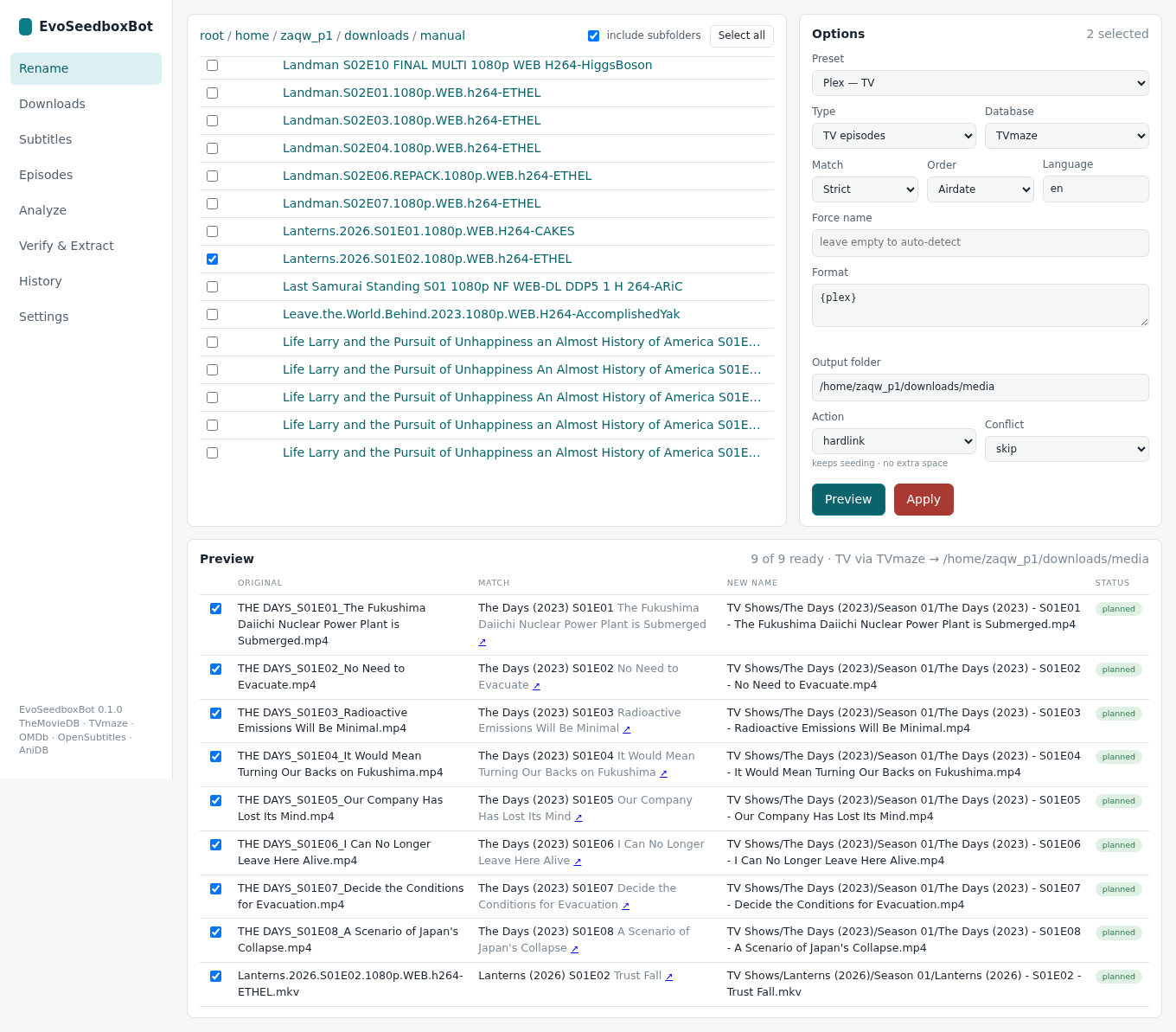The width and height of the screenshot is (1176, 1032).
Task: Open external link for The Days S01E06 match
Action: click(x=578, y=862)
